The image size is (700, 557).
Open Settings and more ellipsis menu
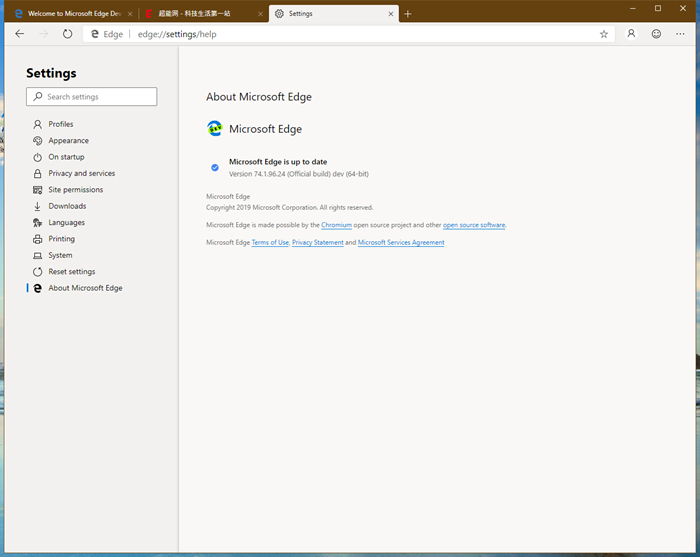680,34
